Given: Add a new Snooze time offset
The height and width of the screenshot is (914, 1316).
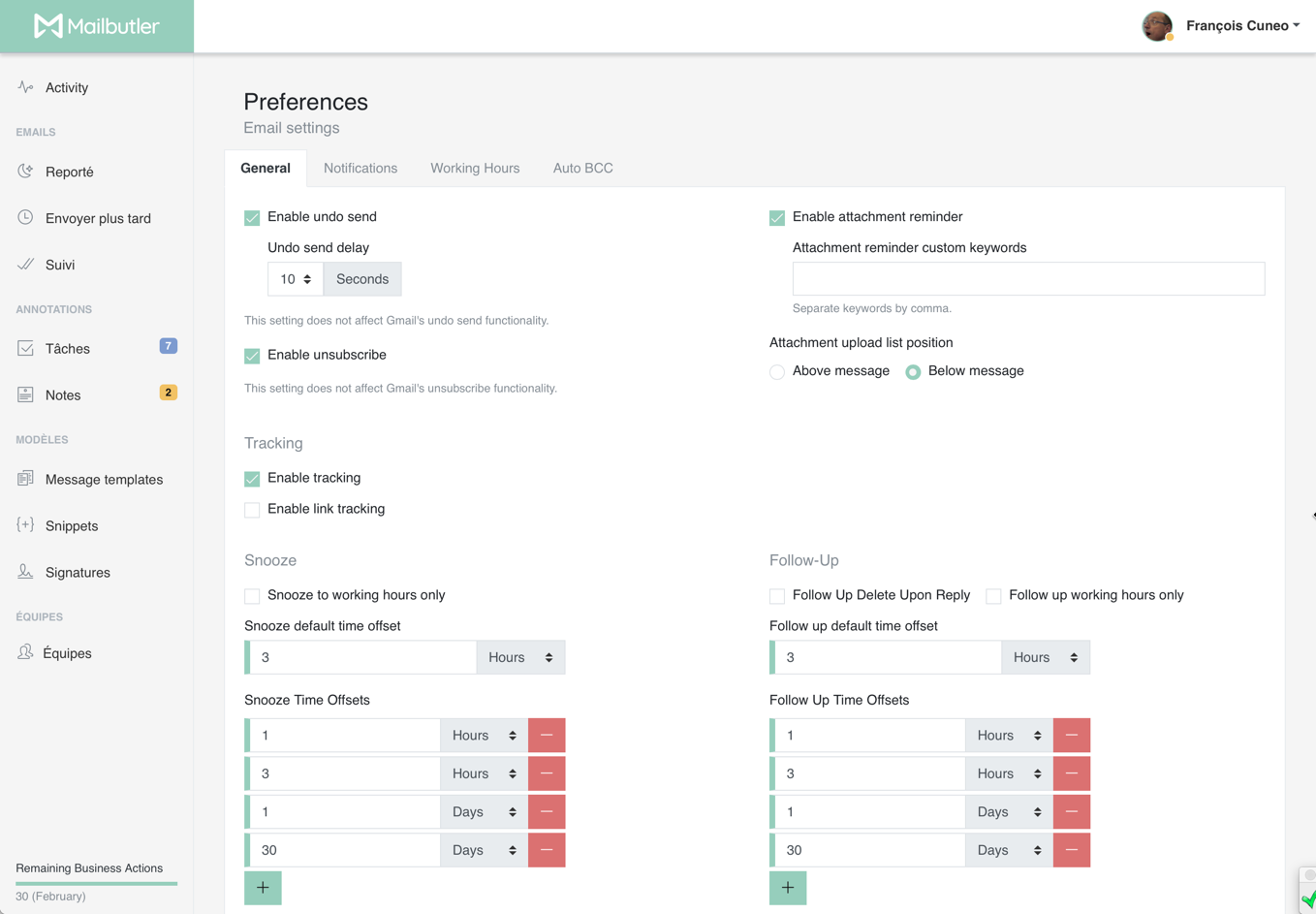Looking at the screenshot, I should pos(263,888).
